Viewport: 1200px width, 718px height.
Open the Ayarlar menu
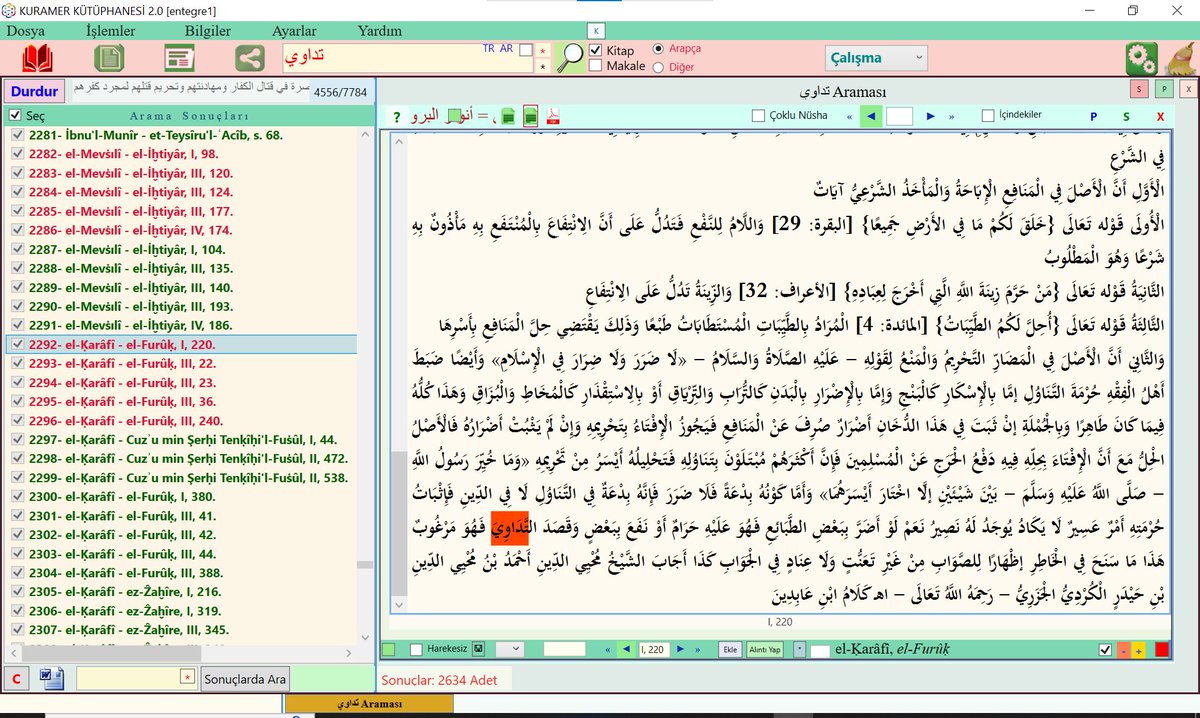point(294,31)
